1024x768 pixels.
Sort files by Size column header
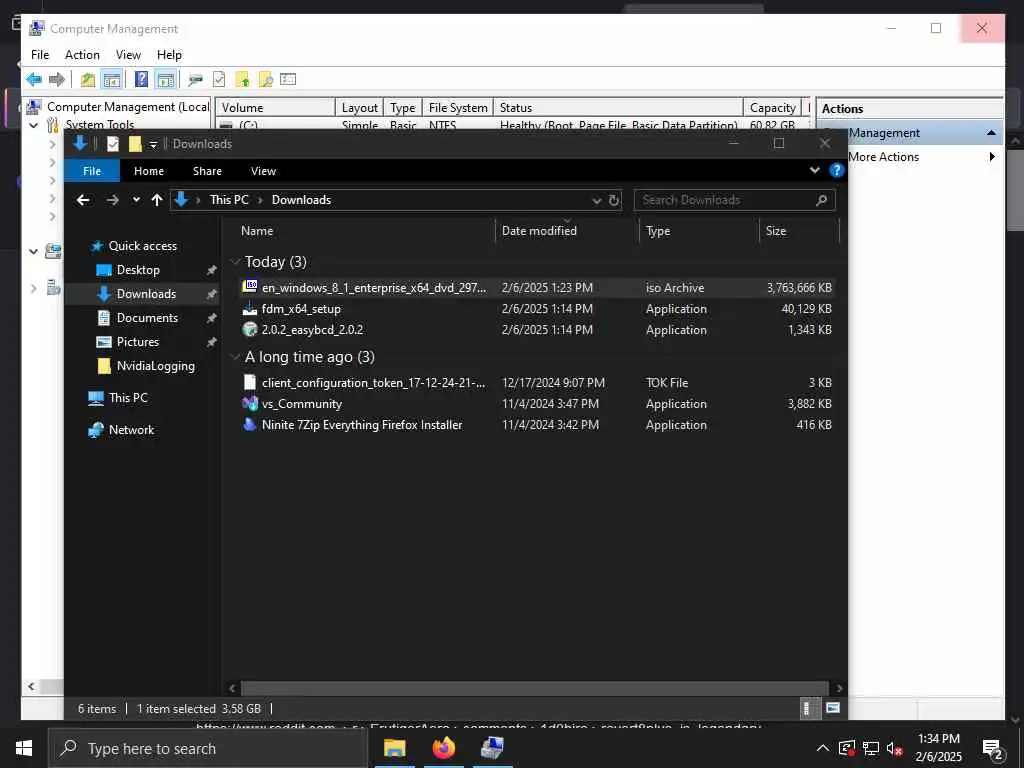pos(776,231)
